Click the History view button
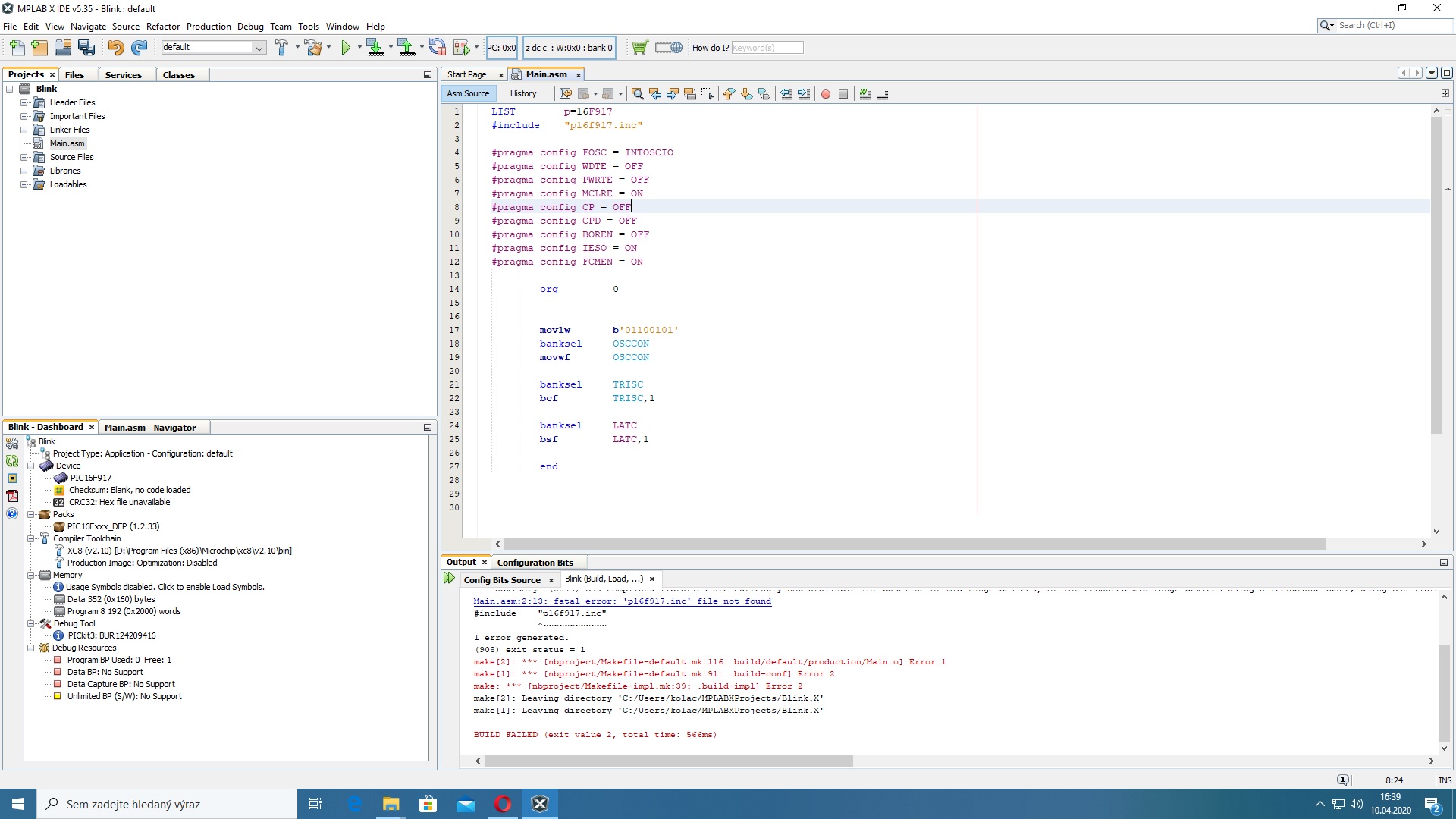 [x=522, y=93]
